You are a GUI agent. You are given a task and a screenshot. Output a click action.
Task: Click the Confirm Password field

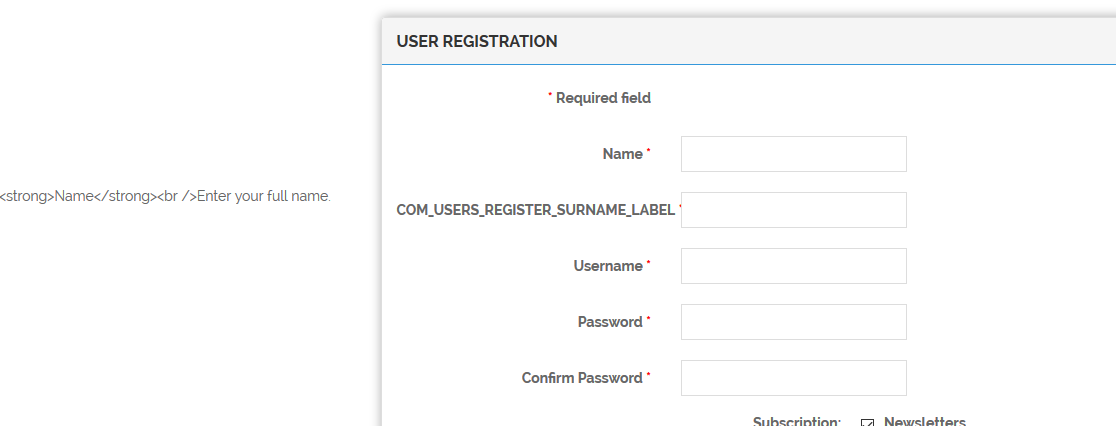tap(793, 378)
